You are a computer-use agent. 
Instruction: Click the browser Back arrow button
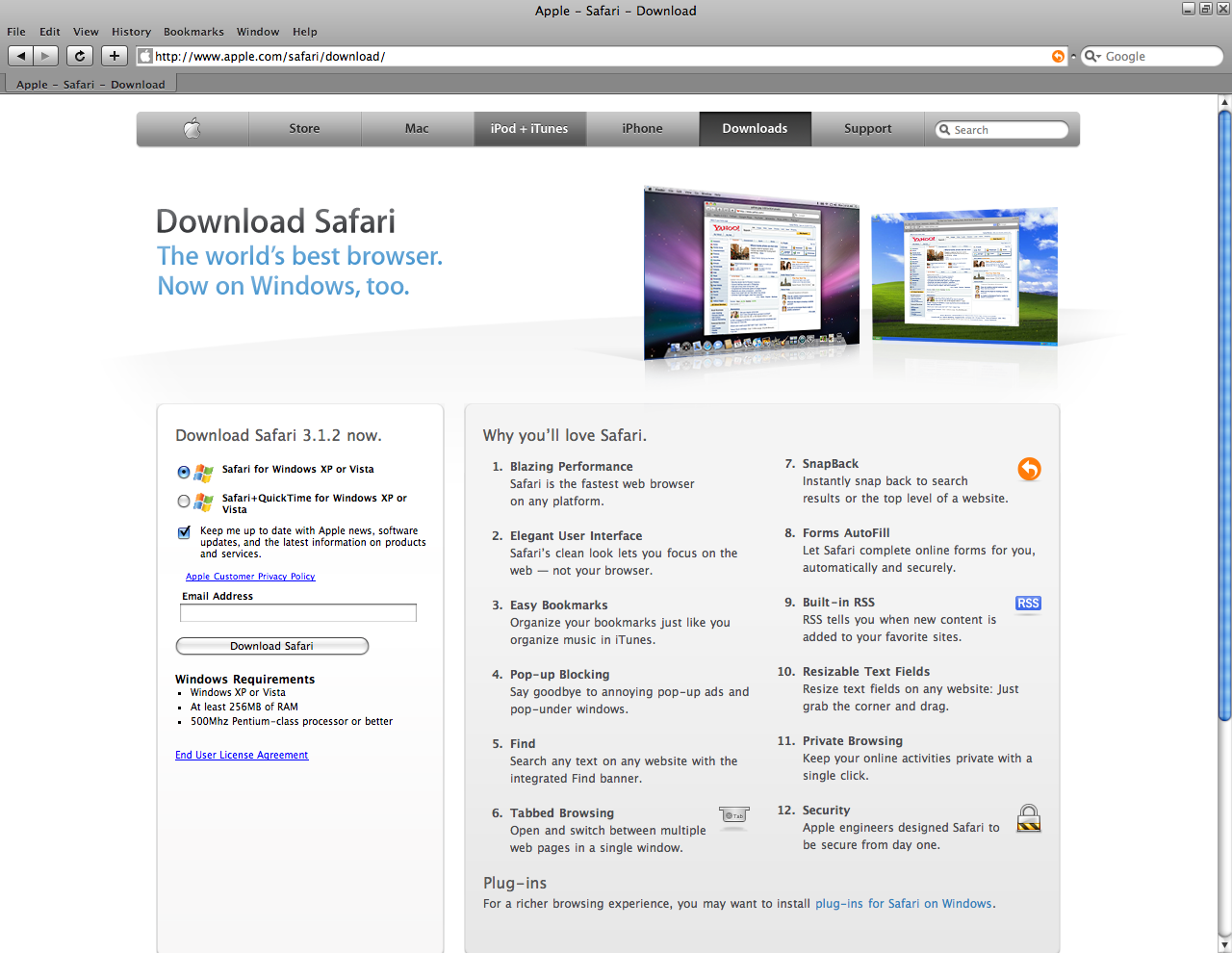[21, 56]
